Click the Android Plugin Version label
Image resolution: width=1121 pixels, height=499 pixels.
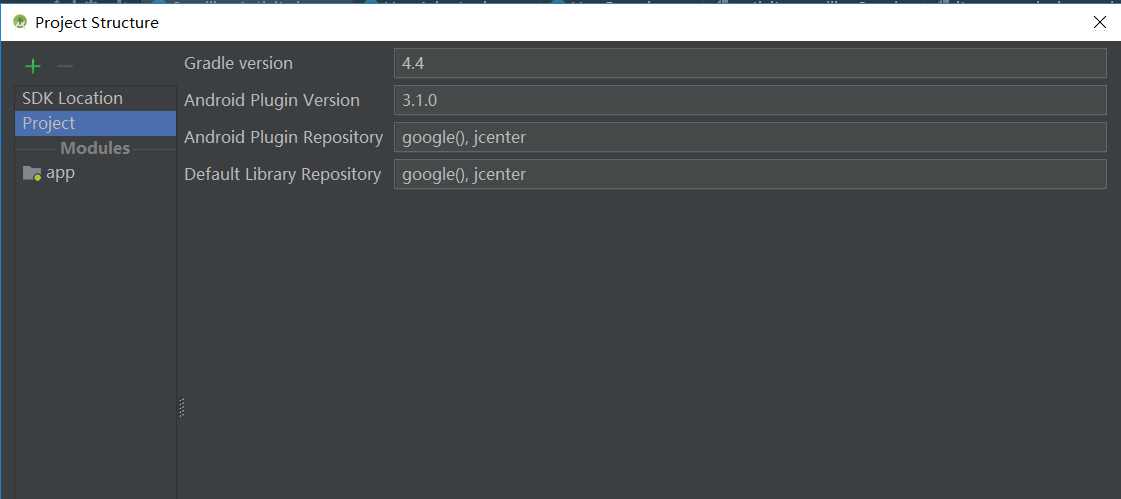(272, 100)
